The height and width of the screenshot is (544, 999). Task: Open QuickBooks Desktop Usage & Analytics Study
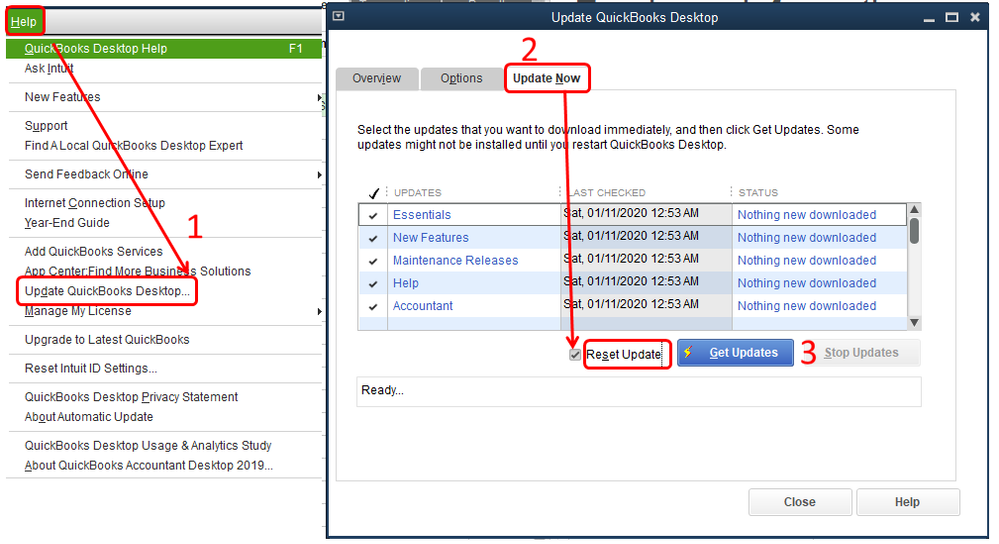point(148,445)
